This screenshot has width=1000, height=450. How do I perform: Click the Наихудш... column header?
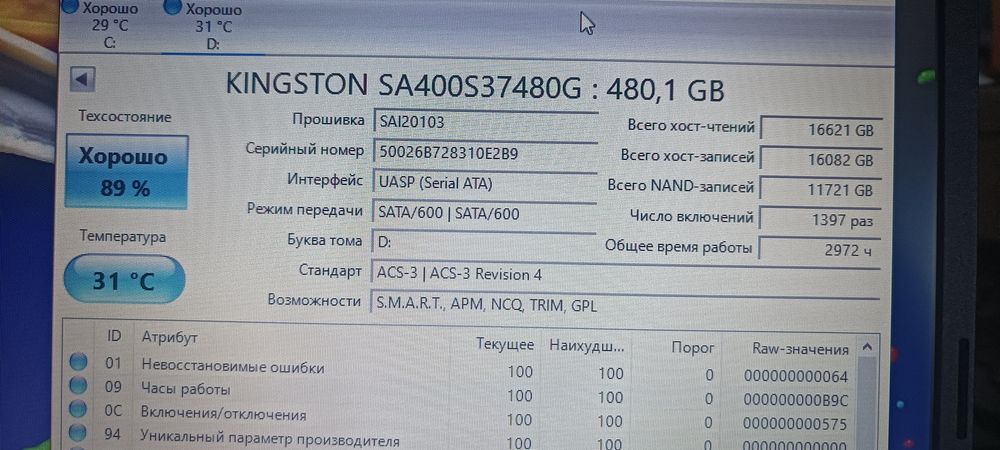[587, 346]
